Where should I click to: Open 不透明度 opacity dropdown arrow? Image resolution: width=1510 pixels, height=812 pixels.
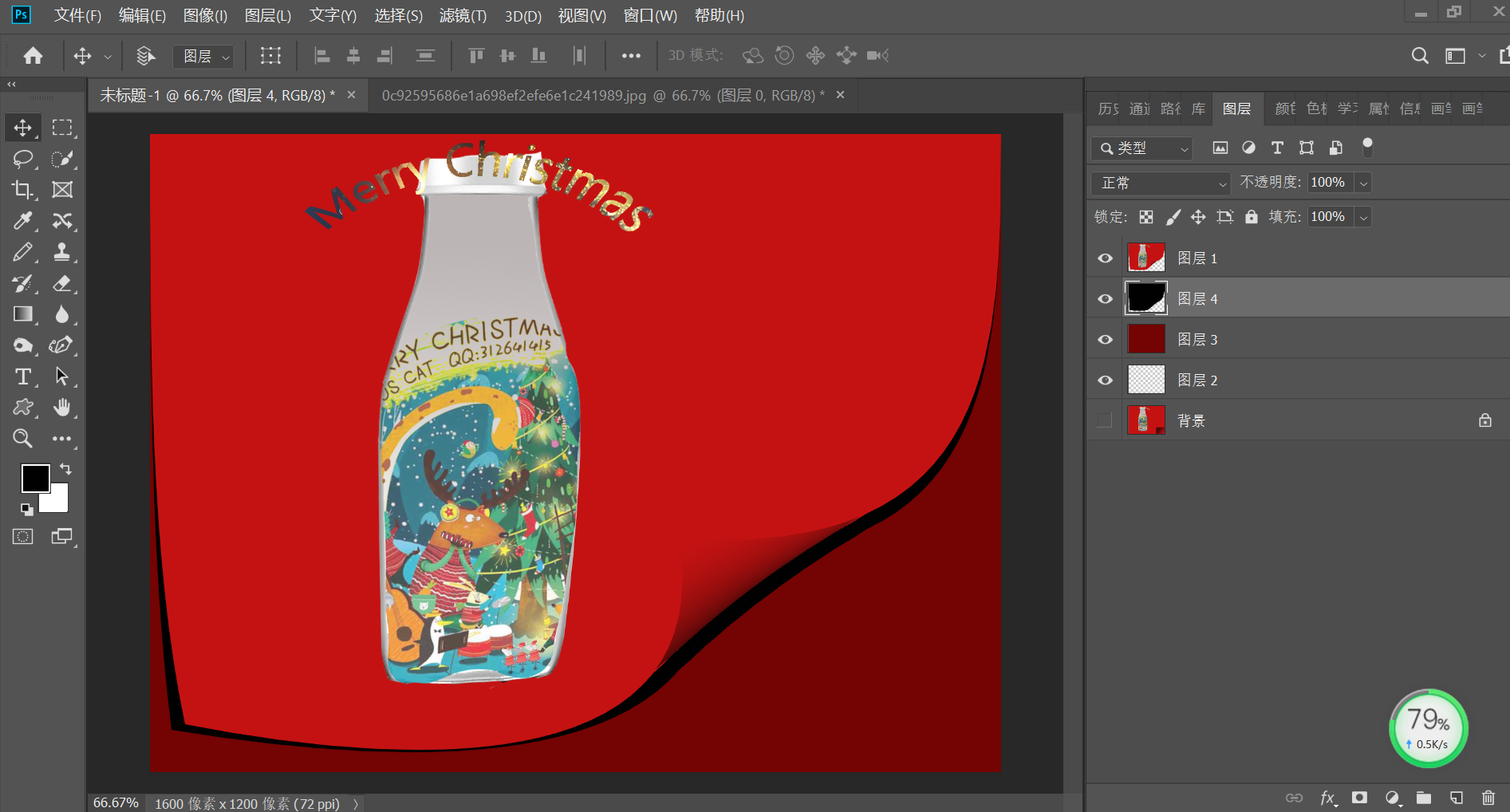tap(1364, 183)
